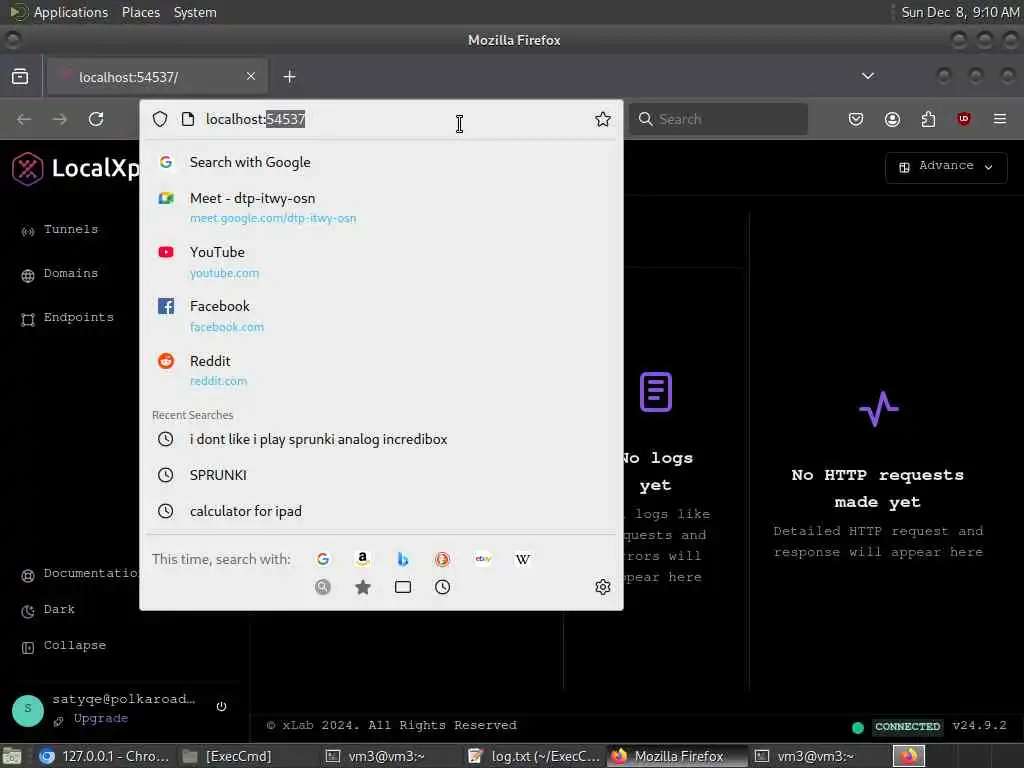Open the Places menu
This screenshot has width=1024, height=768.
coord(140,12)
